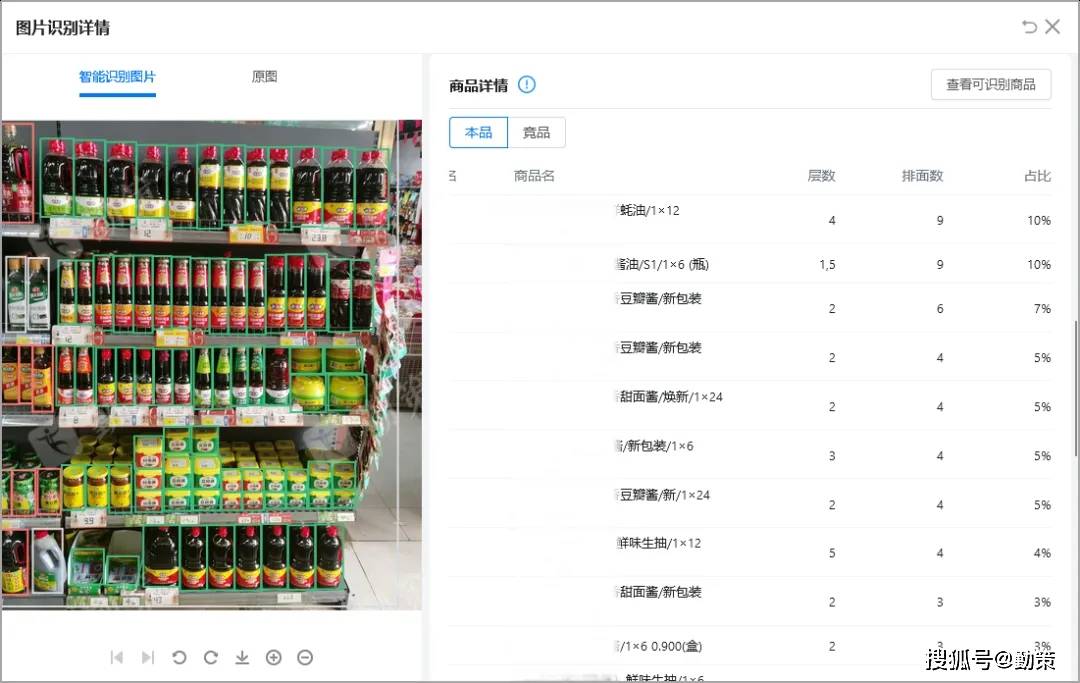Screen dimensions: 1080x683
Task: Click the shelf recognition image
Action: click(200, 365)
